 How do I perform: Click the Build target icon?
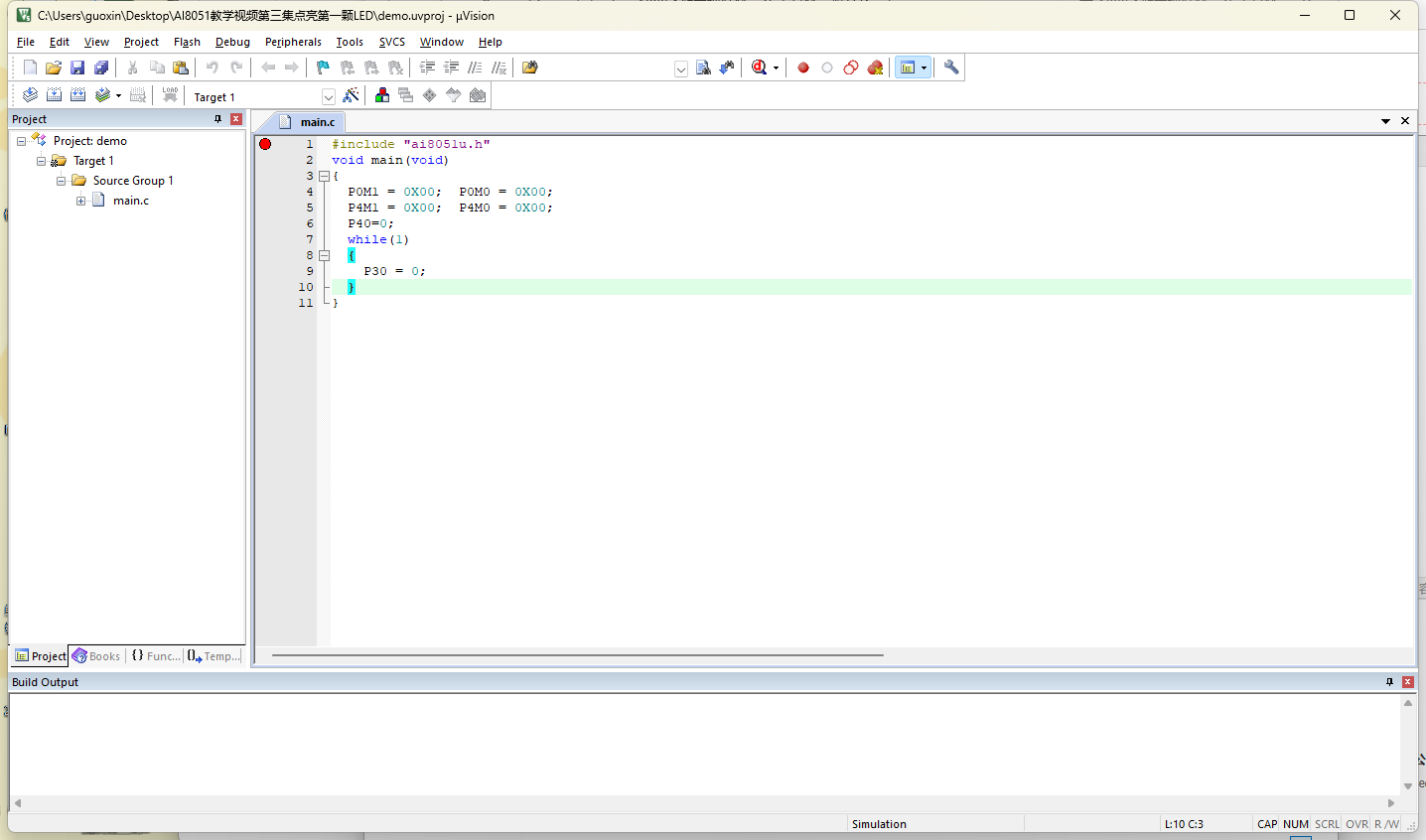[x=54, y=95]
